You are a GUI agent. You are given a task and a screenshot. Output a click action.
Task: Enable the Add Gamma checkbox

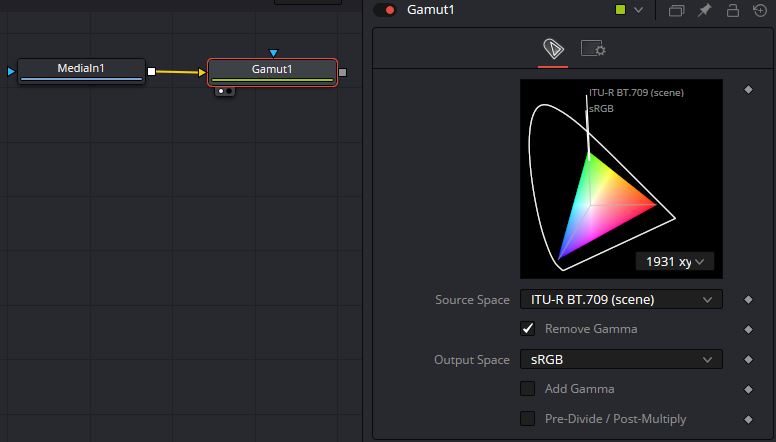528,389
